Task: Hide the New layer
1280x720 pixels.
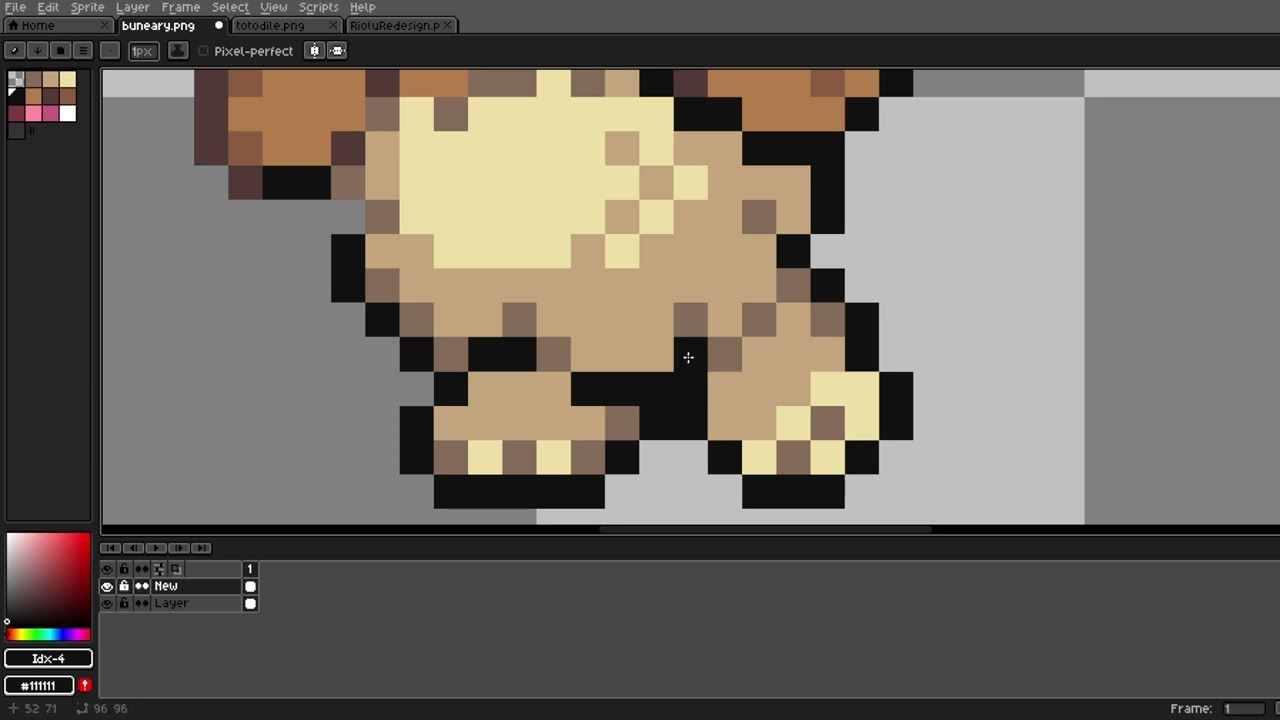Action: [107, 586]
